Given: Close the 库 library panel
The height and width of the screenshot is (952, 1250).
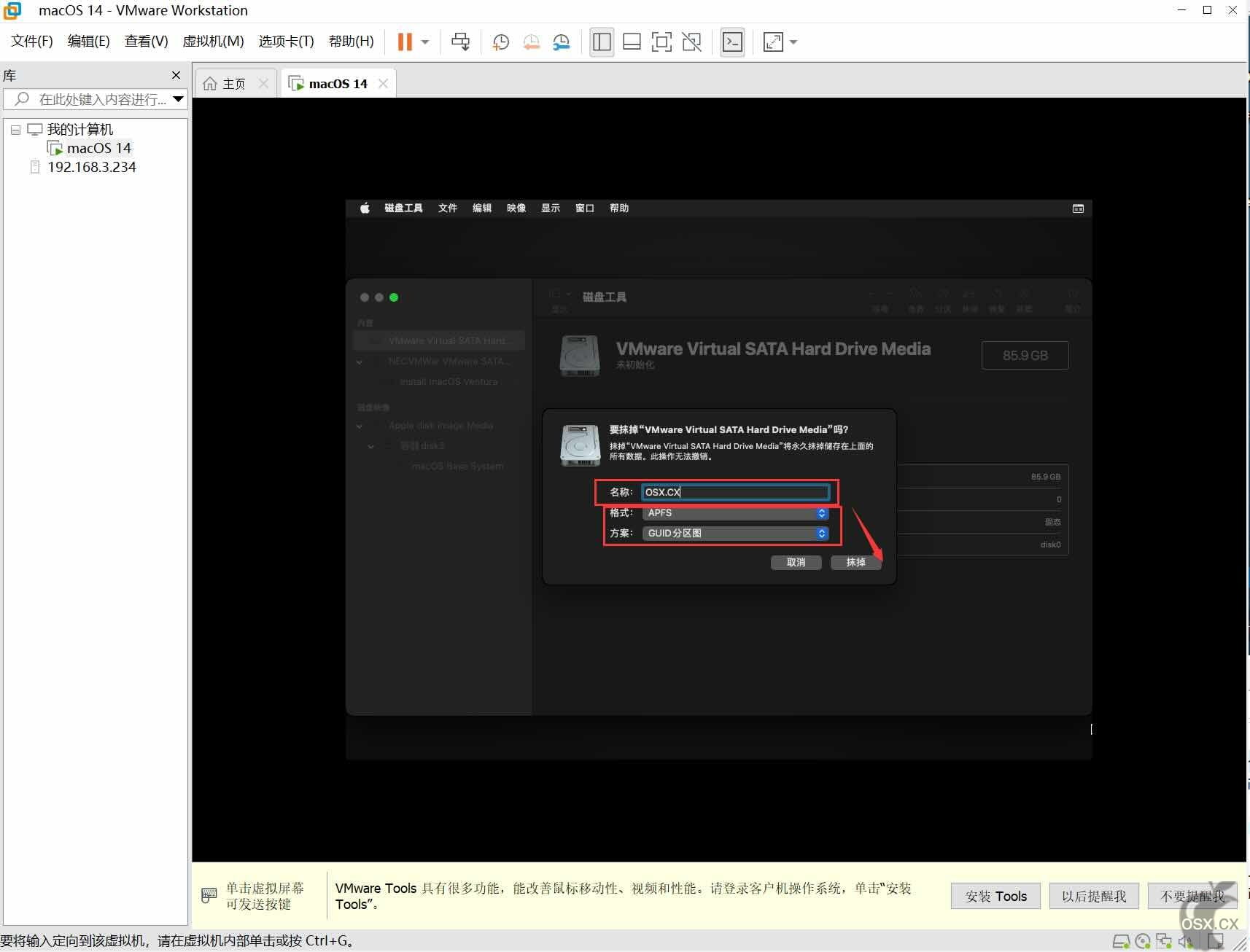Looking at the screenshot, I should tap(176, 75).
